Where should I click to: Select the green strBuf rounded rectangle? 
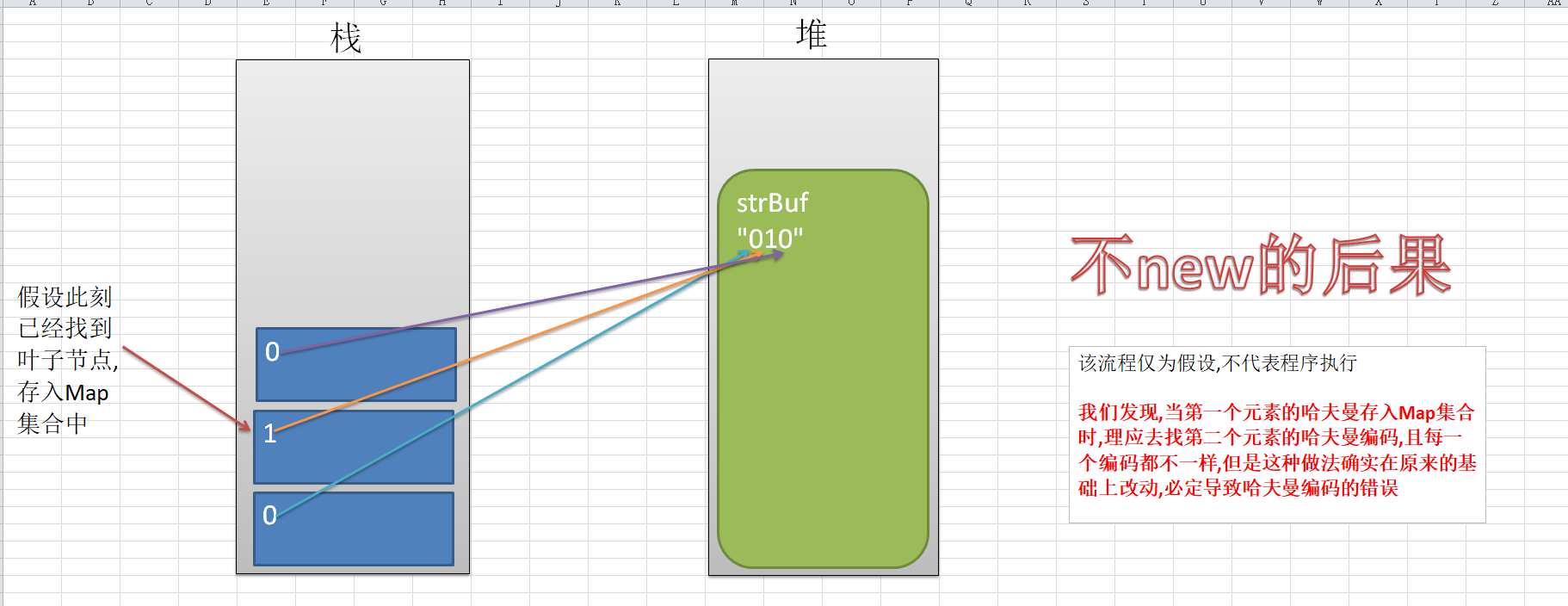[x=823, y=368]
